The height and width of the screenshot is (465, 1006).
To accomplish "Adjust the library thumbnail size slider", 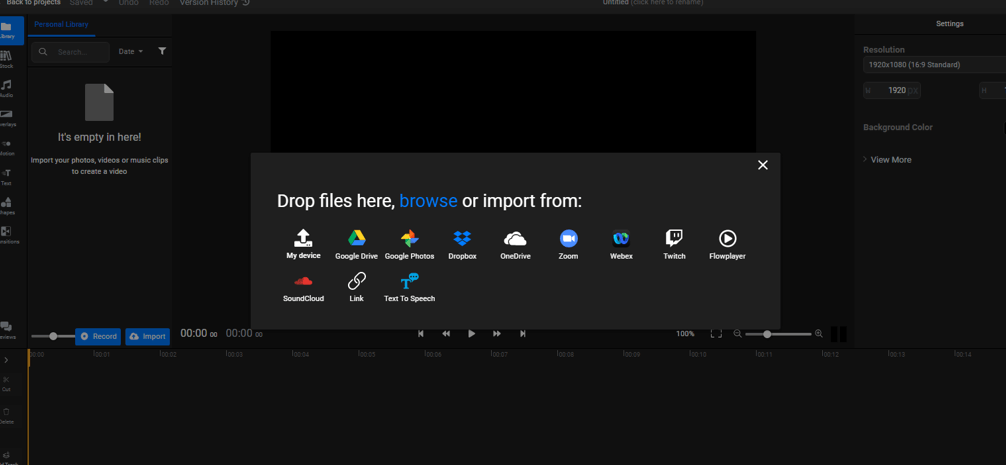I will (x=53, y=336).
